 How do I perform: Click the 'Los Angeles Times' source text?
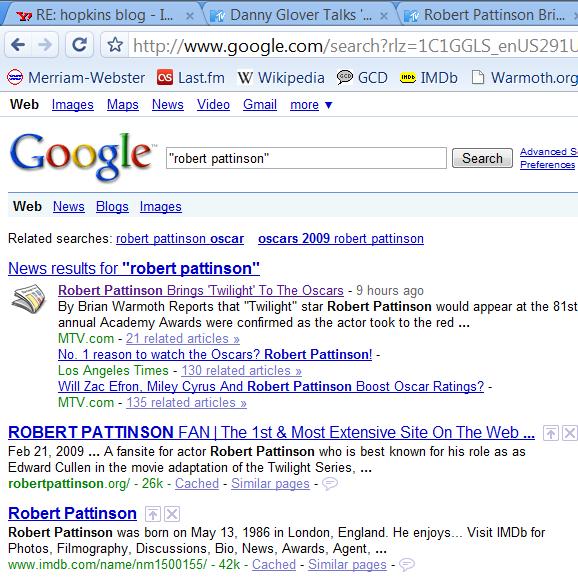pos(113,370)
